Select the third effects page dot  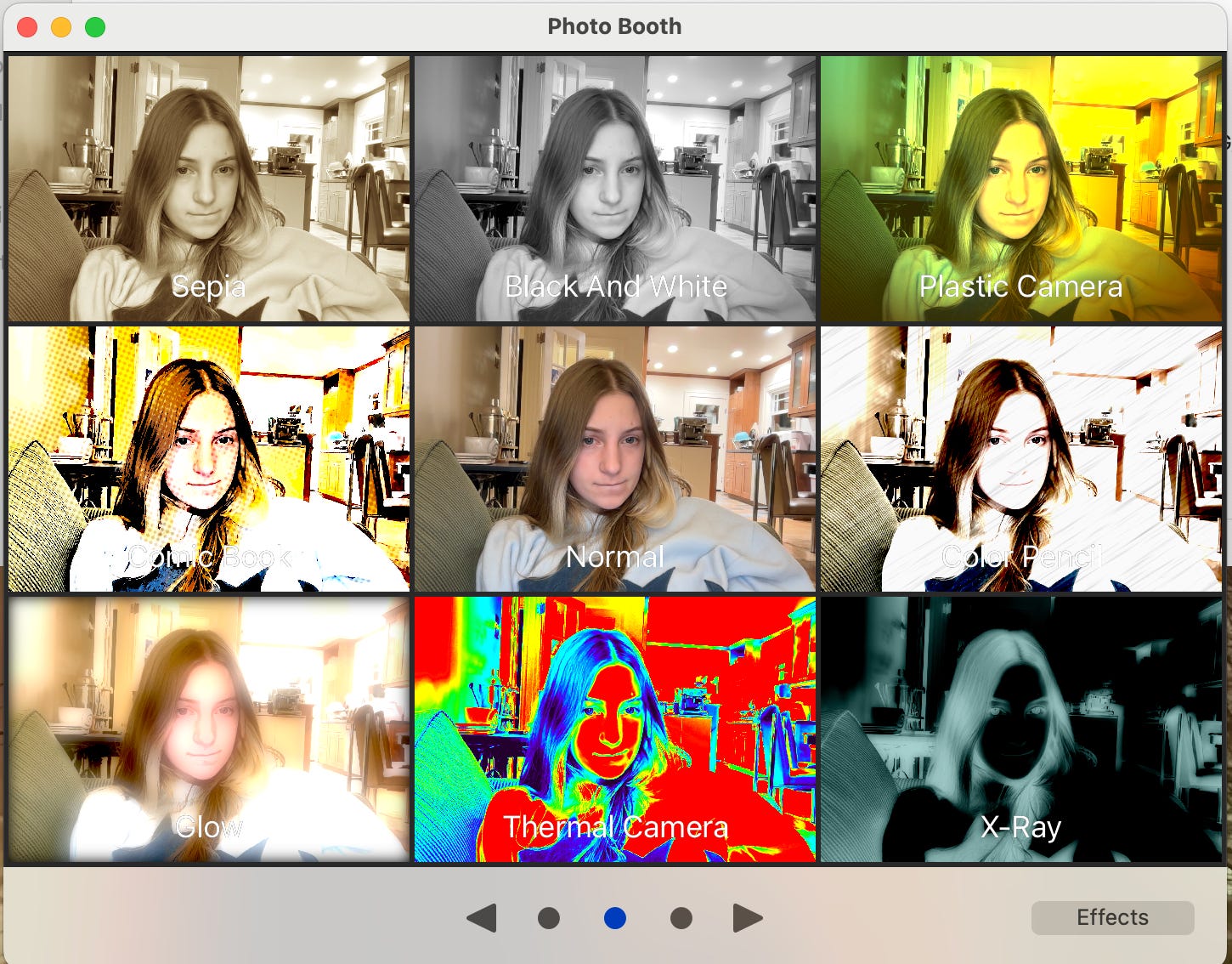(681, 918)
